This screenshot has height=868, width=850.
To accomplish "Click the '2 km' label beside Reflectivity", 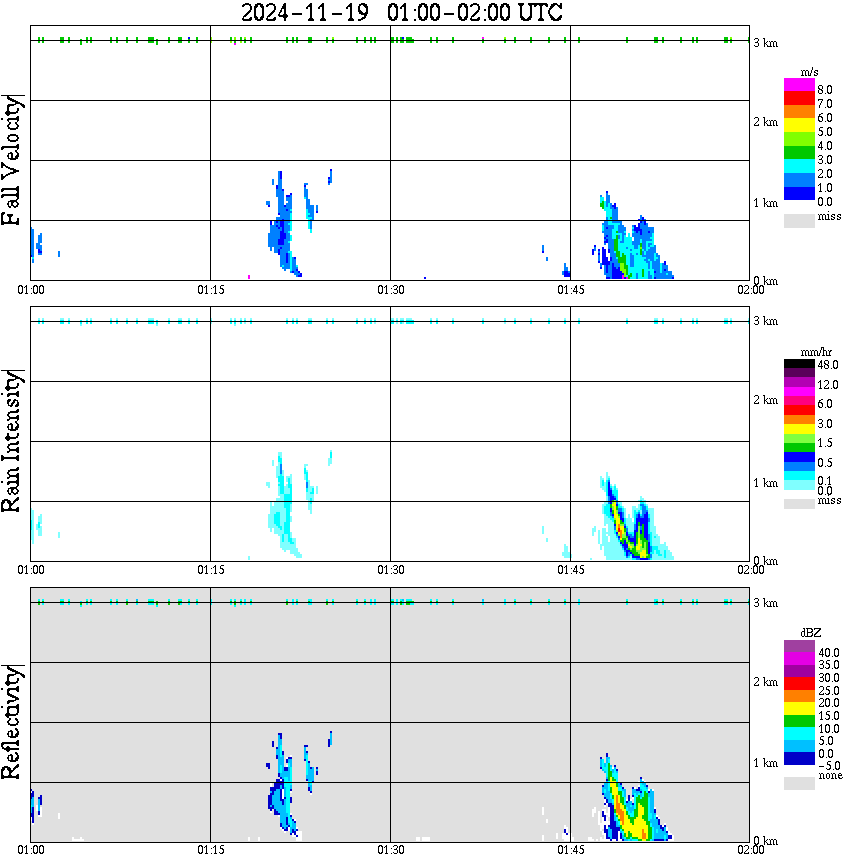I will pos(765,682).
